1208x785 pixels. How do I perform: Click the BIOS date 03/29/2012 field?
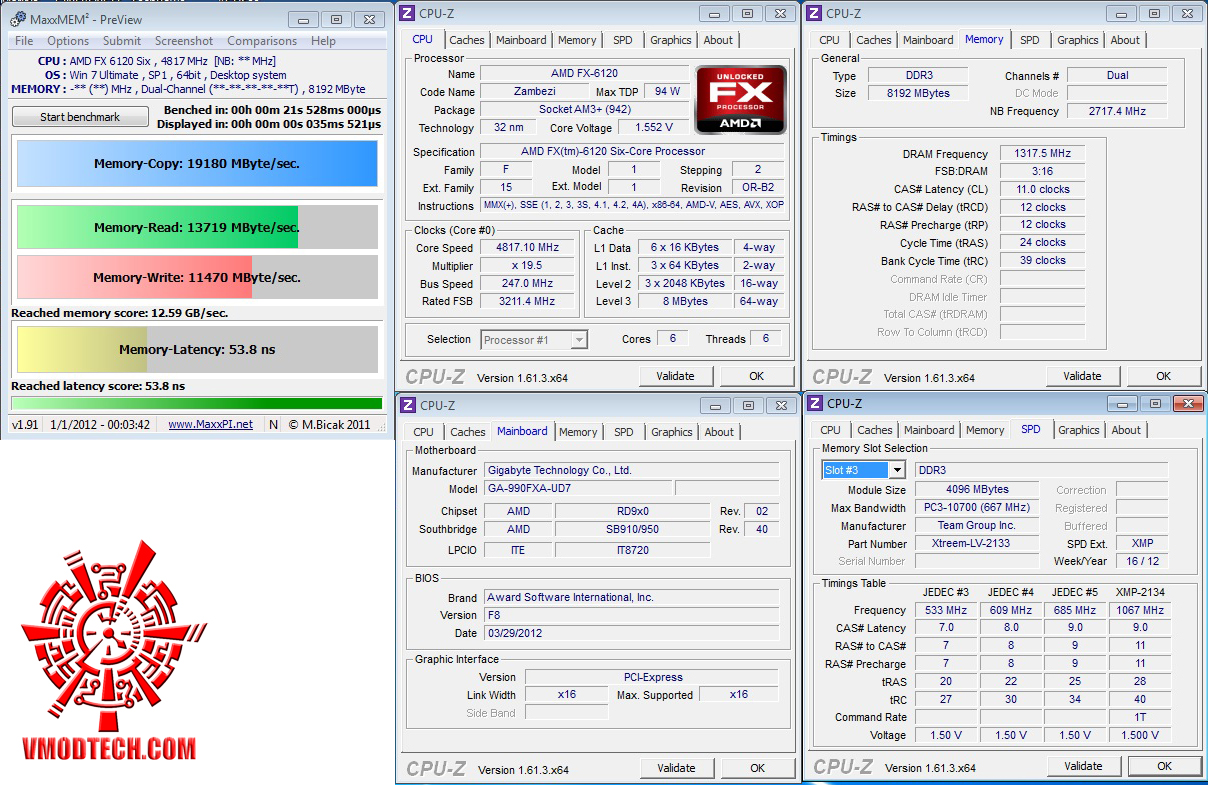(631, 633)
